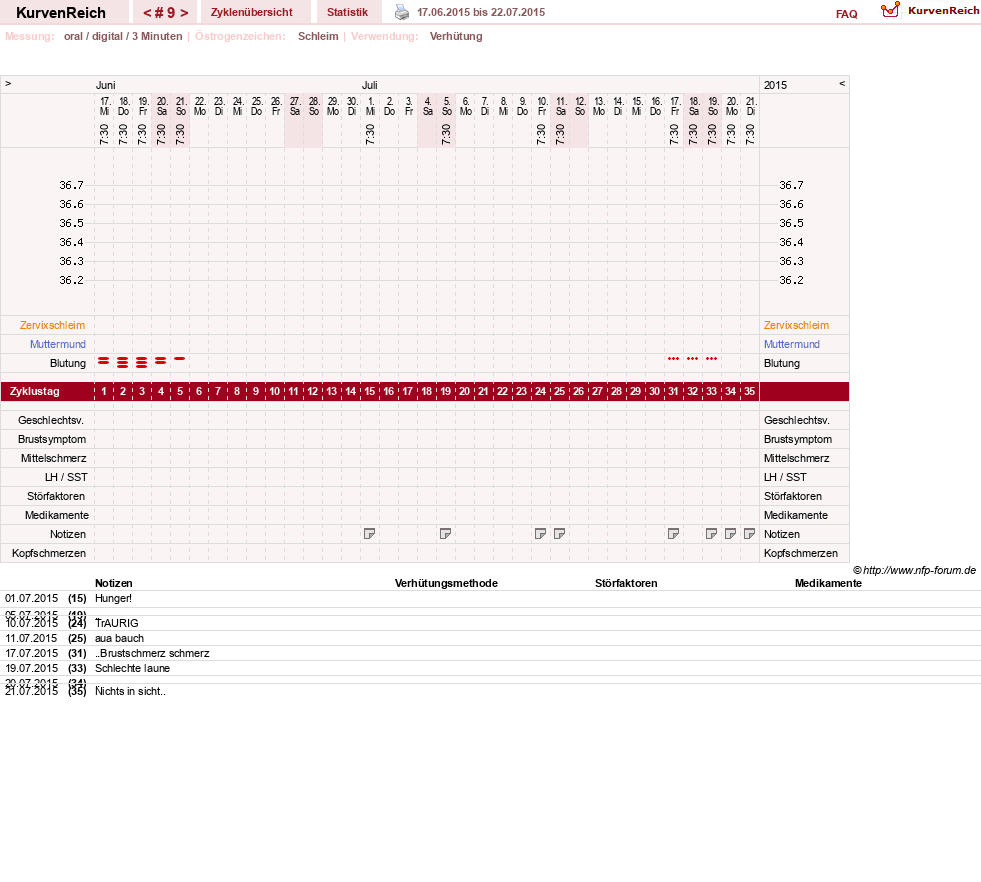This screenshot has width=981, height=882.
Task: Go to next cycle with right arrow
Action: [x=184, y=13]
